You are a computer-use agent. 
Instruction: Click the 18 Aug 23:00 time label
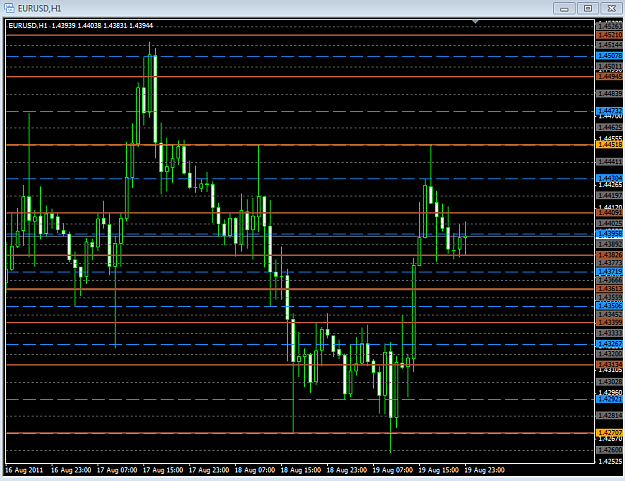click(x=346, y=470)
